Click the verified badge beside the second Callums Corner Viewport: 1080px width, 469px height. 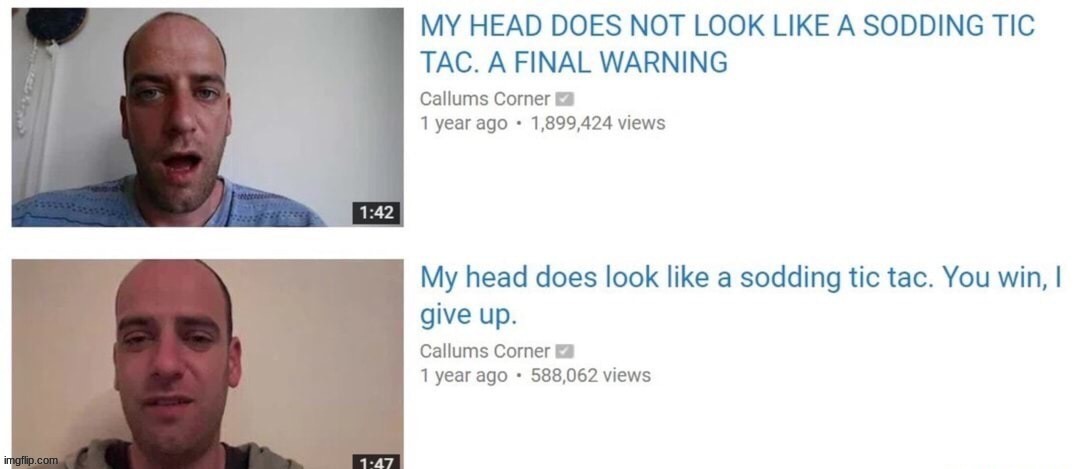pyautogui.click(x=565, y=352)
